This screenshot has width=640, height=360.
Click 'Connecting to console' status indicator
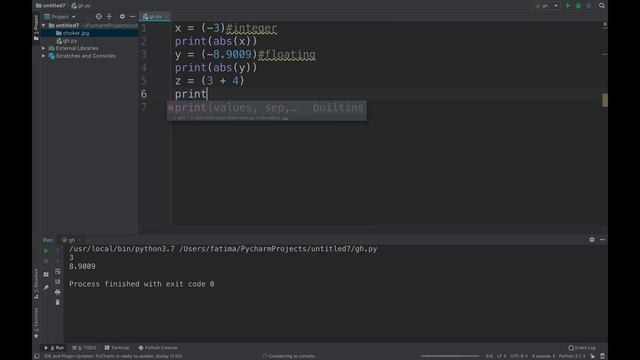click(289, 356)
